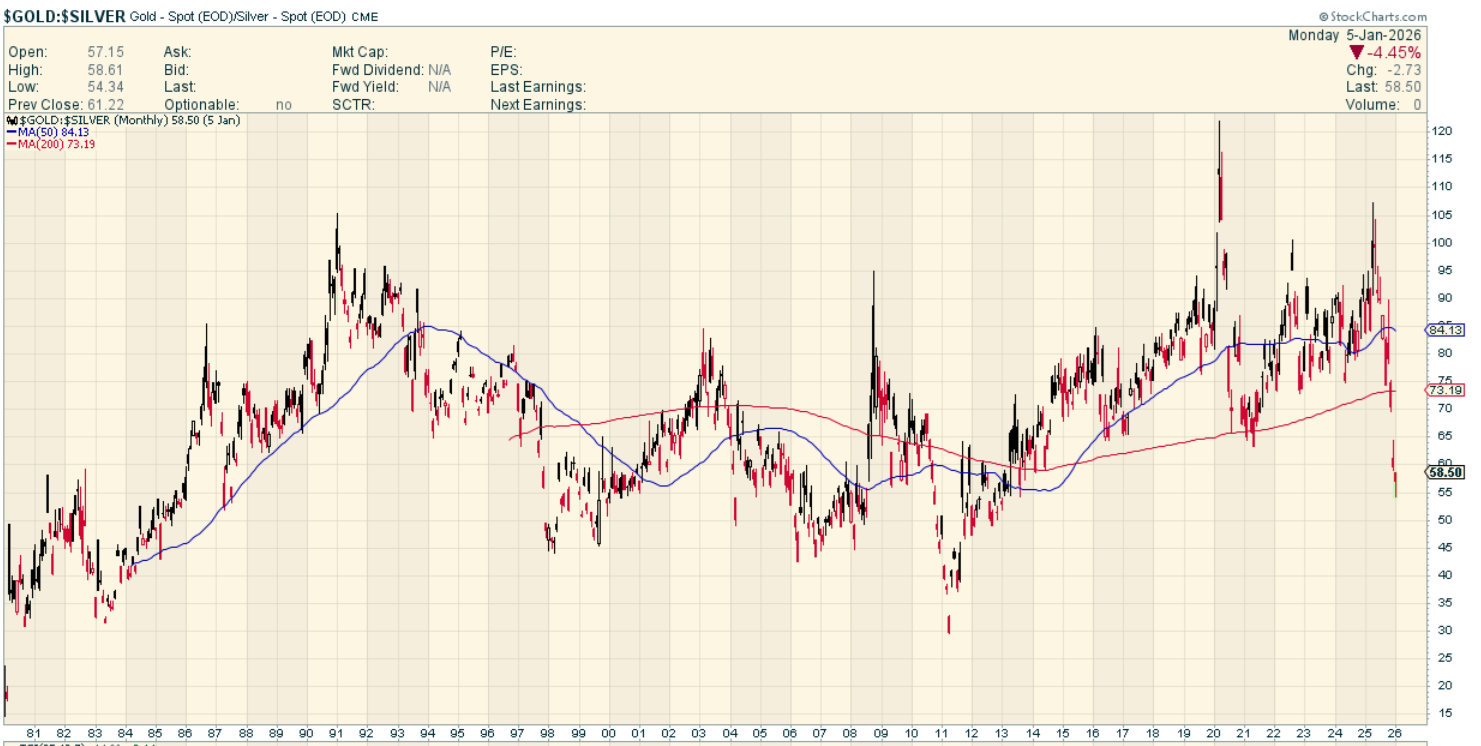Click the -4.45% percent change value
1481x746 pixels.
pos(1396,52)
